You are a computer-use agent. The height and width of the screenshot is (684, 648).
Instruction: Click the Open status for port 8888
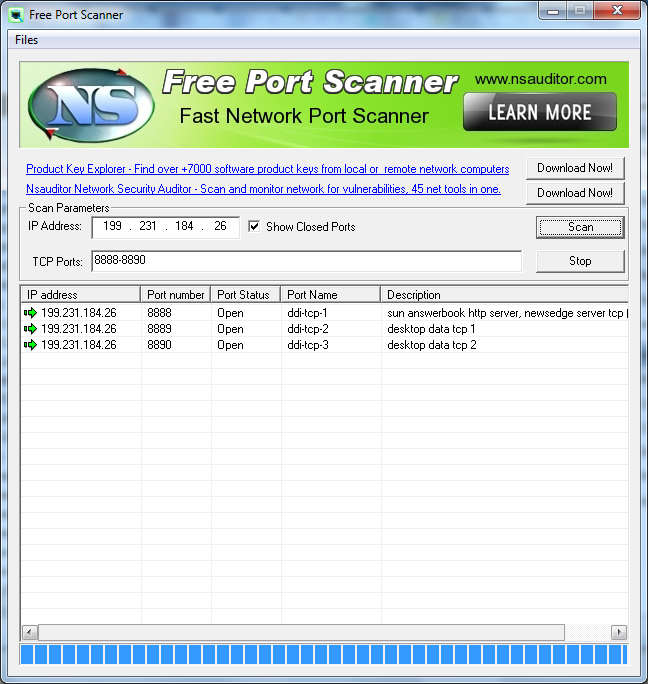[x=230, y=313]
